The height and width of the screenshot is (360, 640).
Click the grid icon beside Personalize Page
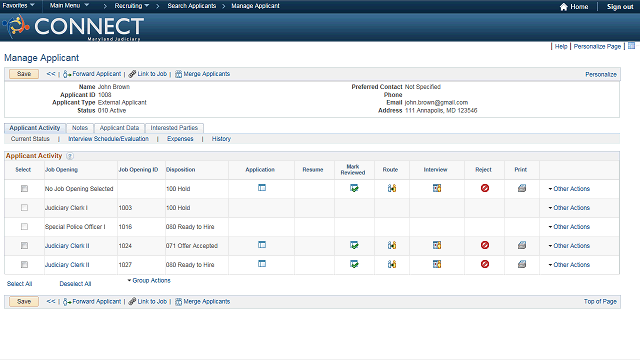click(x=631, y=46)
